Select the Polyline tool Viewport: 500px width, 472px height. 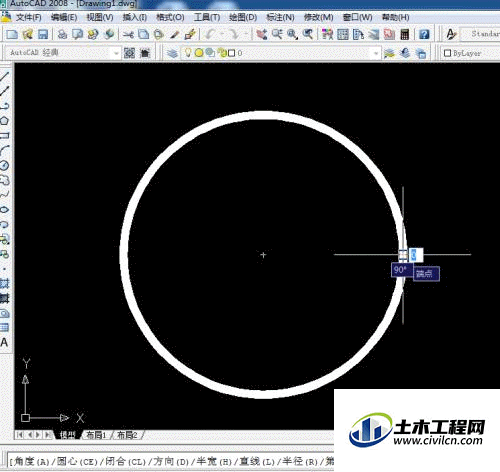pyautogui.click(x=4, y=106)
